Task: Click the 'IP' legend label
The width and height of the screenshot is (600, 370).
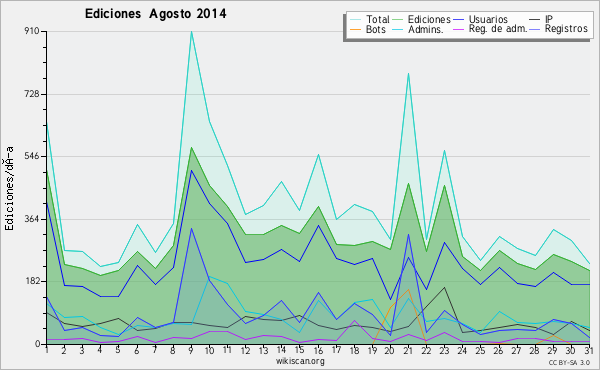Action: [x=549, y=19]
